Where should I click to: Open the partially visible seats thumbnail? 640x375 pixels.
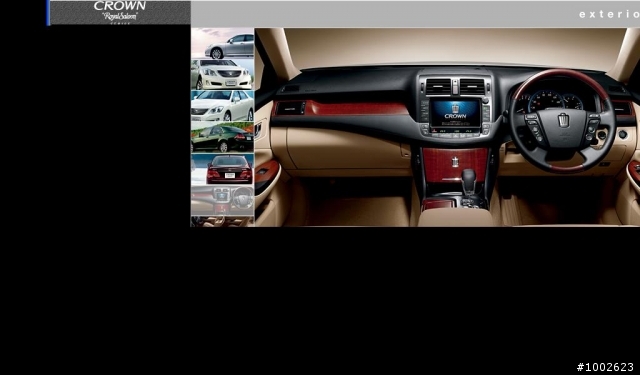(222, 222)
